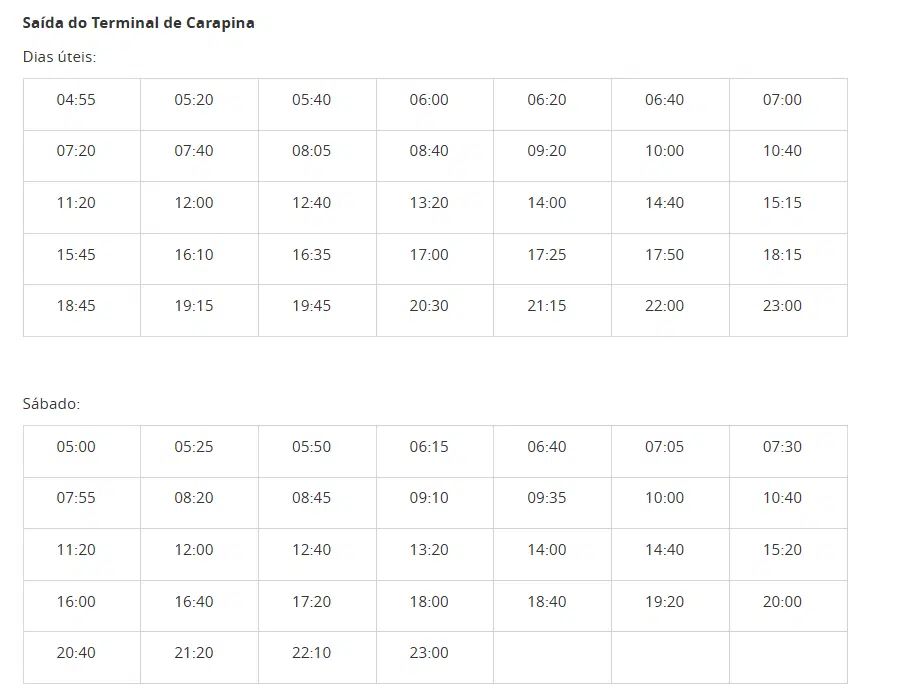This screenshot has width=907, height=697.
Task: Select the 16:35 weekday departure
Action: pyautogui.click(x=311, y=255)
